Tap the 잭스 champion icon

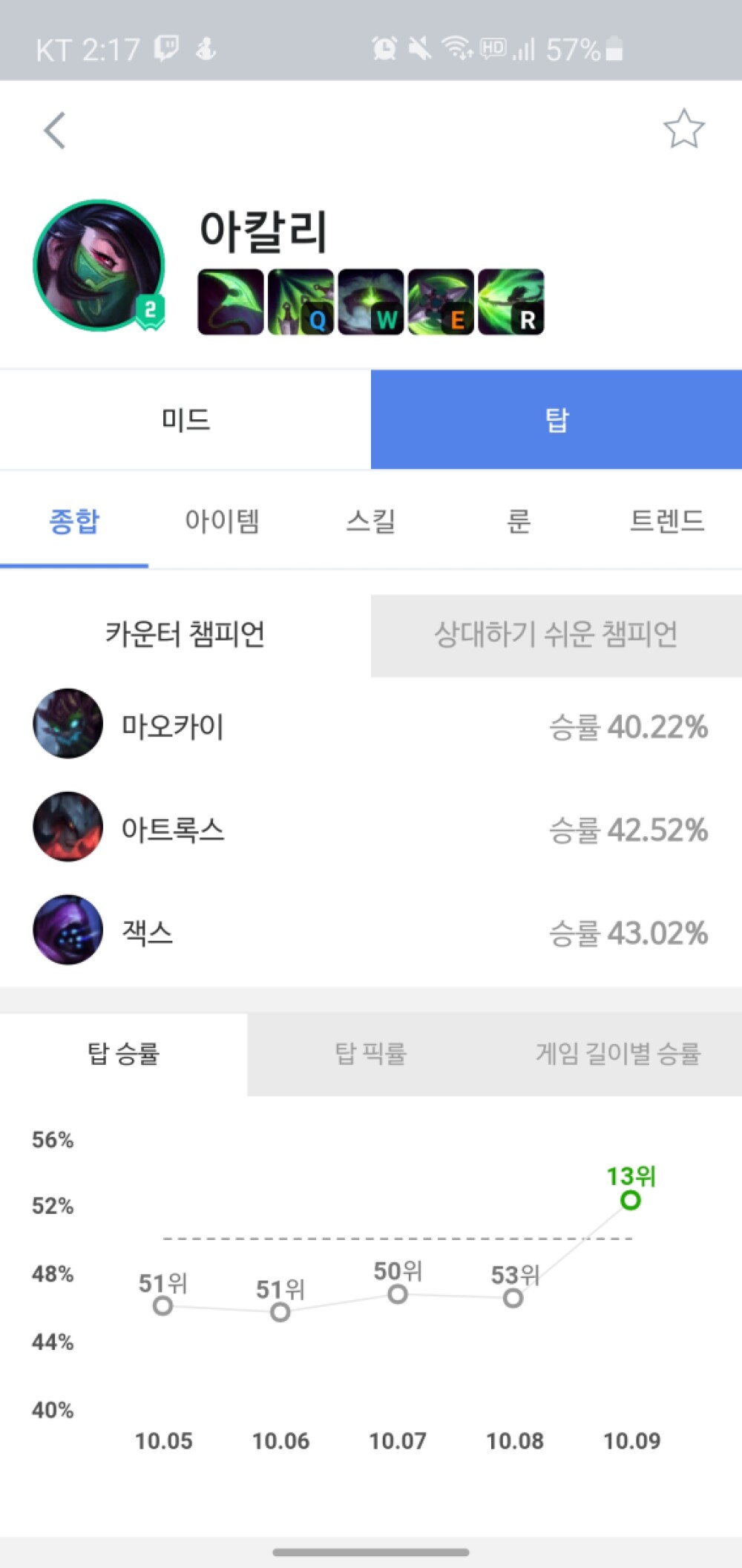(x=68, y=930)
